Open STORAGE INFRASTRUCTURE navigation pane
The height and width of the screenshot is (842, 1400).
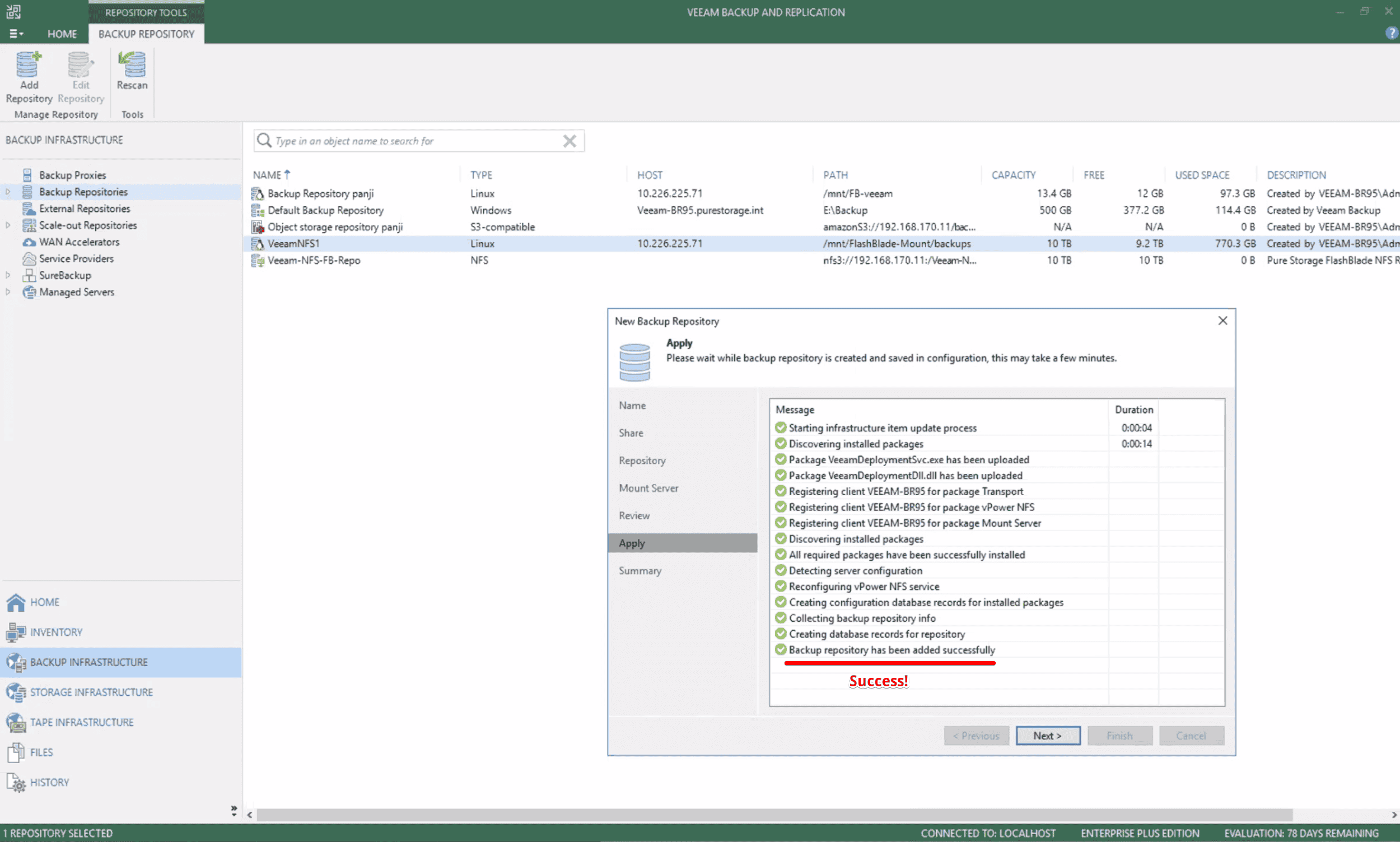coord(120,692)
